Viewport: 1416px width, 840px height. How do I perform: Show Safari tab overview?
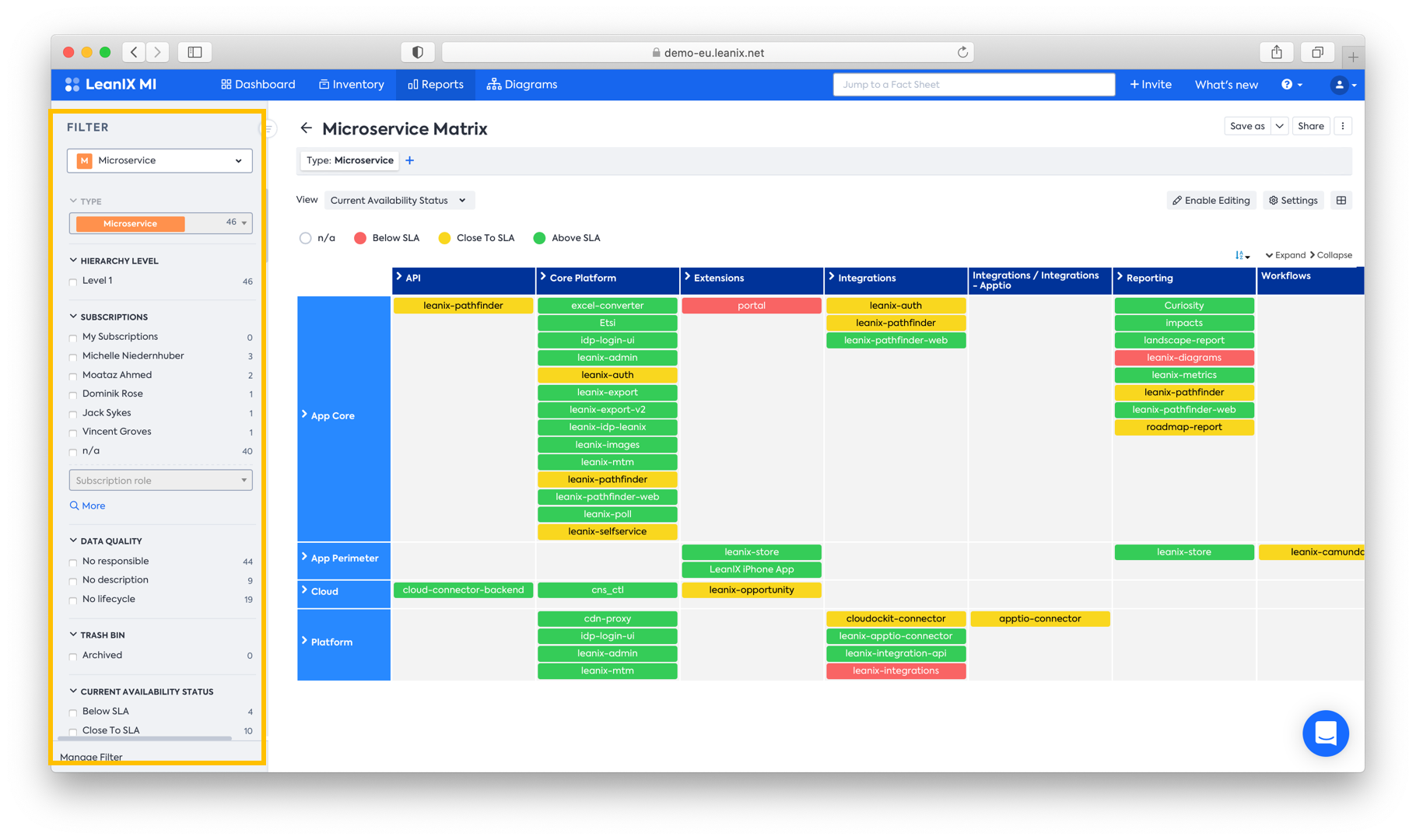click(1317, 52)
